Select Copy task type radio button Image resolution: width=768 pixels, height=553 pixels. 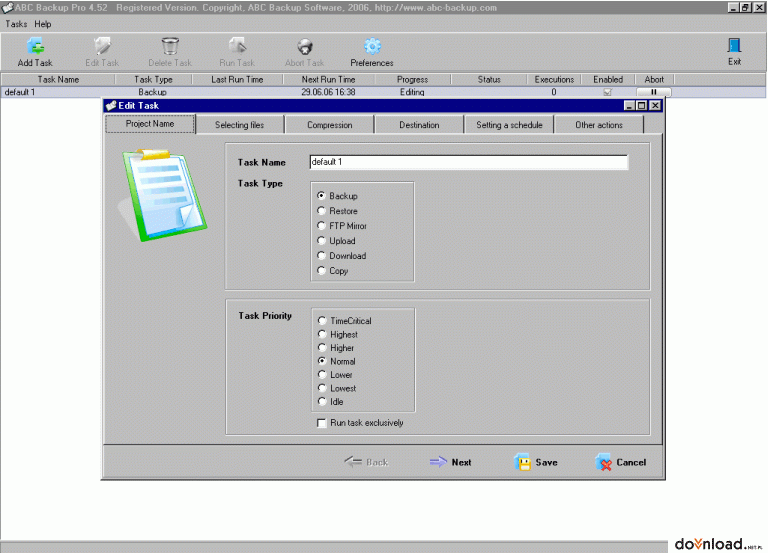321,271
